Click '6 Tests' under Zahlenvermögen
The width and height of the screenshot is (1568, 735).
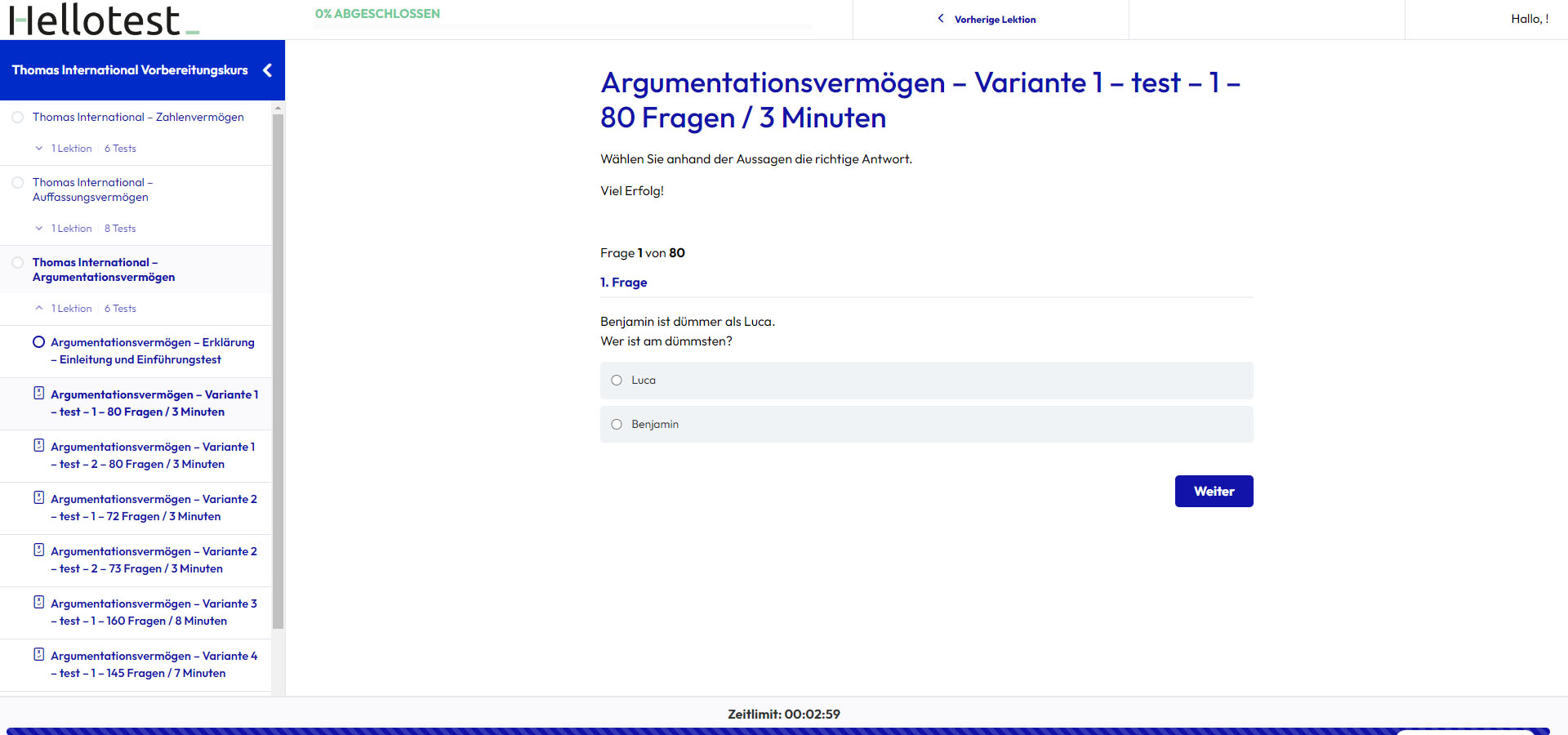click(x=120, y=149)
